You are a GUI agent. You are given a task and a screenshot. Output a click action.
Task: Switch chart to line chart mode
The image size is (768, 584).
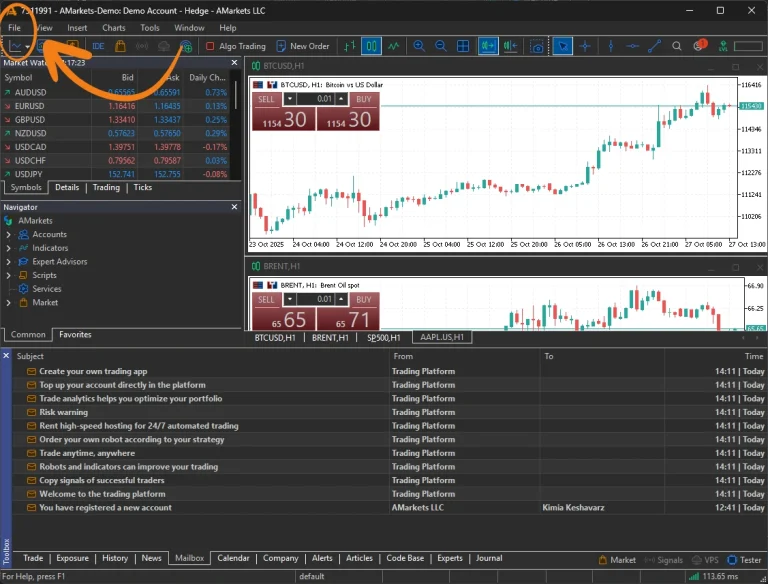pyautogui.click(x=393, y=46)
